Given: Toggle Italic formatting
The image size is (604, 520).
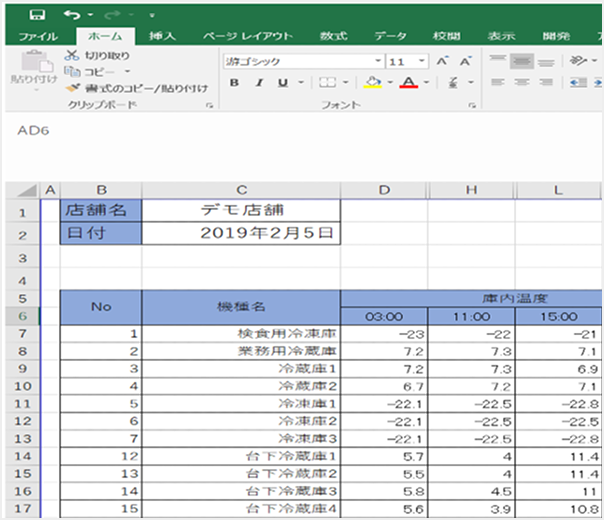Looking at the screenshot, I should [x=260, y=82].
